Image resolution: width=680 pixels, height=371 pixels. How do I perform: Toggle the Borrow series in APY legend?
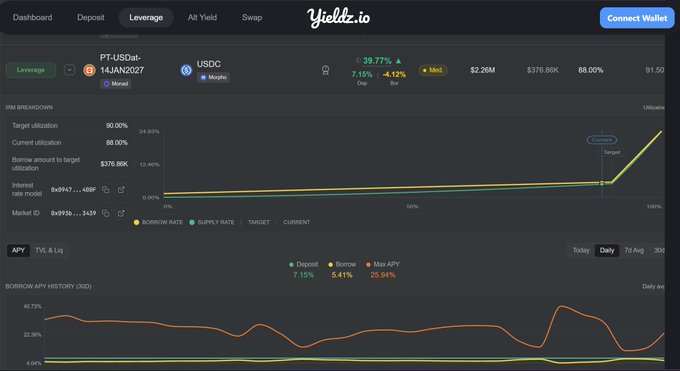342,264
